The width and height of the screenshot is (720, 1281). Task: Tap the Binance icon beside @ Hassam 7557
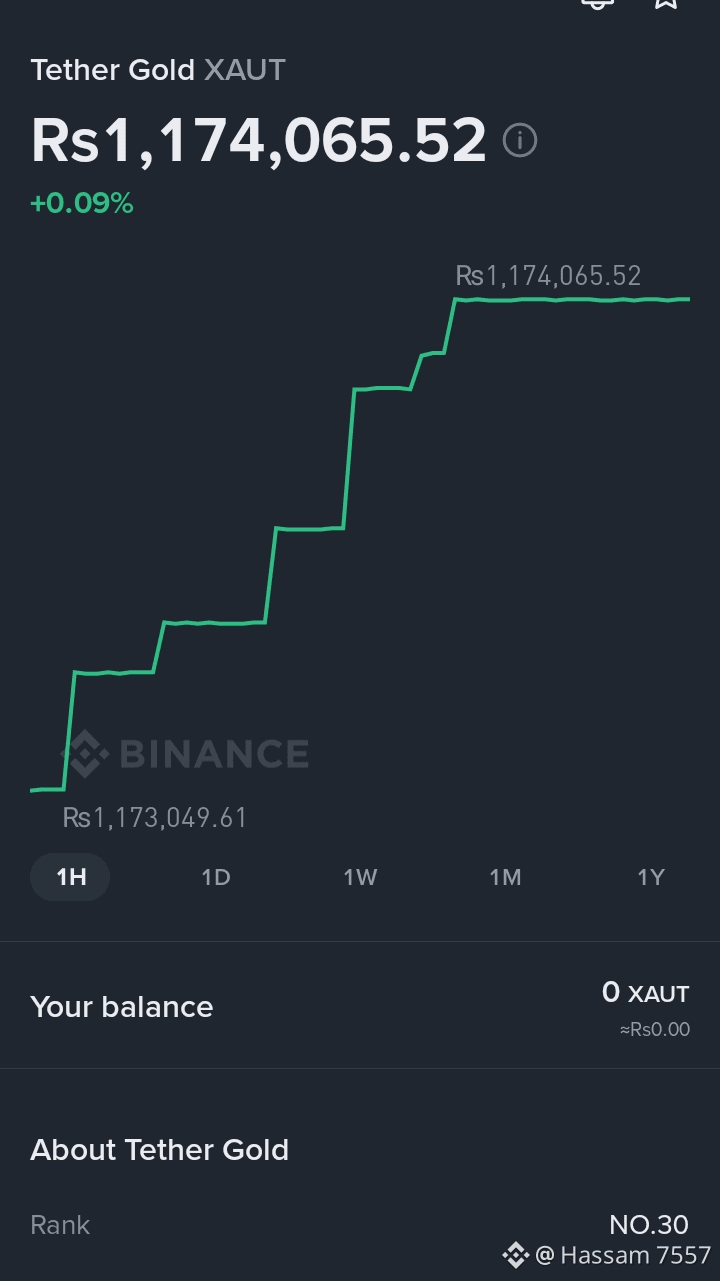point(515,1255)
